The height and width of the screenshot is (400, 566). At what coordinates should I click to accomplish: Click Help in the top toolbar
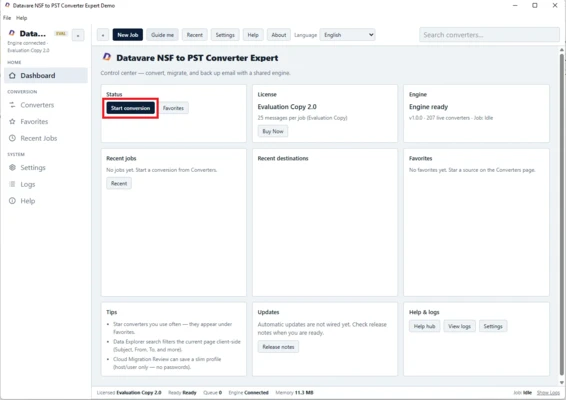253,35
